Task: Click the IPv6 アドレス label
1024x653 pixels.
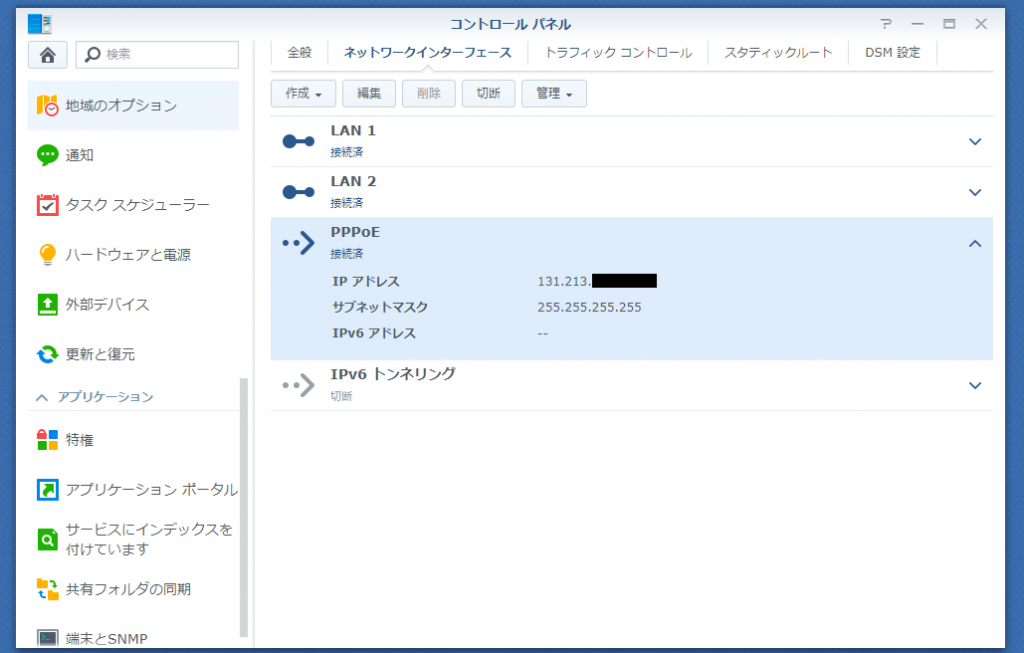Action: 374,333
